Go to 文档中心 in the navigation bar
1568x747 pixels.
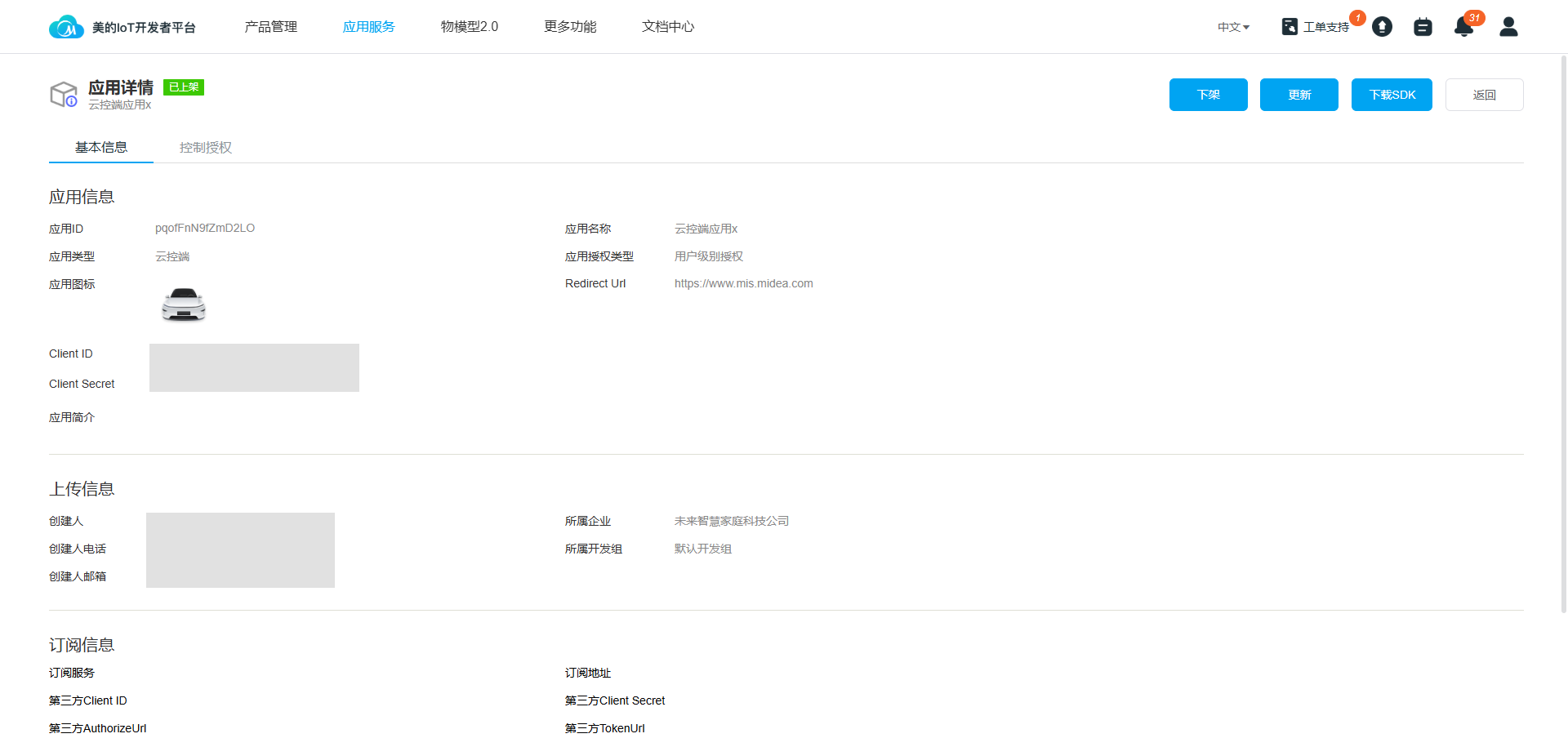pyautogui.click(x=668, y=27)
